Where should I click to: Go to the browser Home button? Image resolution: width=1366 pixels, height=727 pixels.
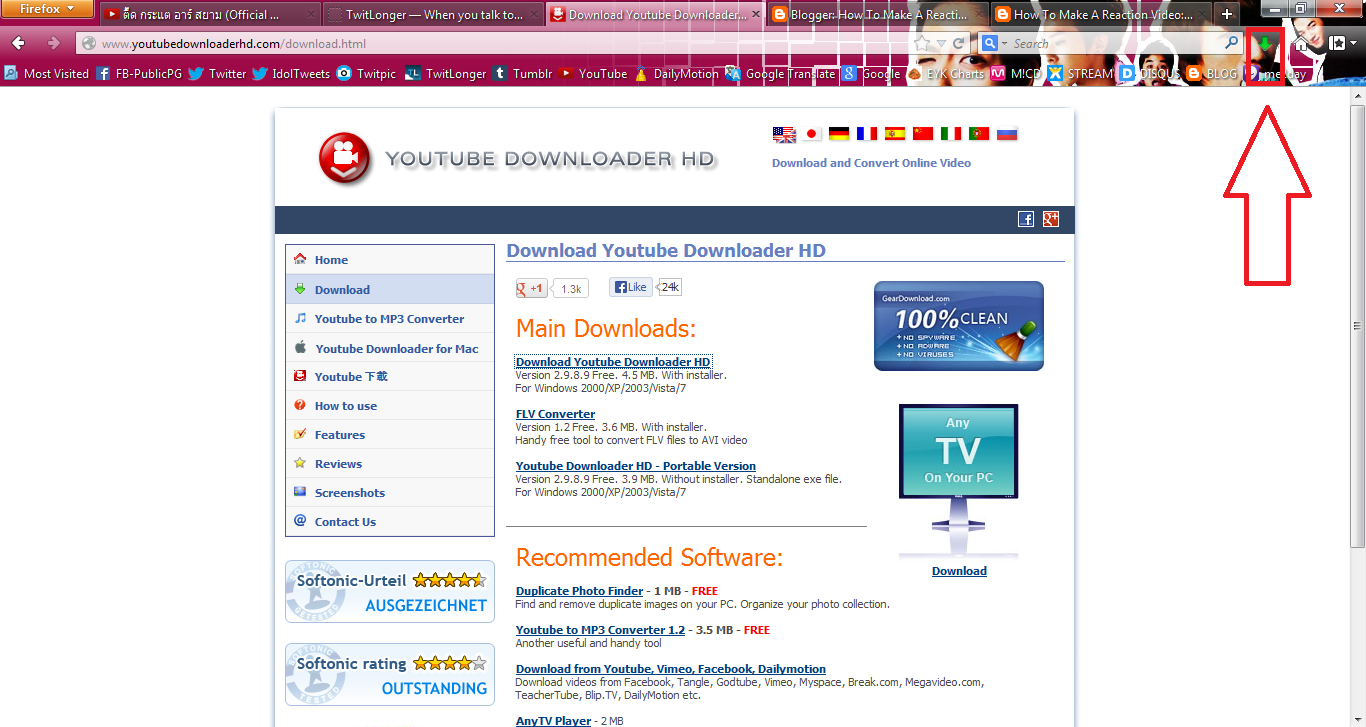click(1301, 44)
